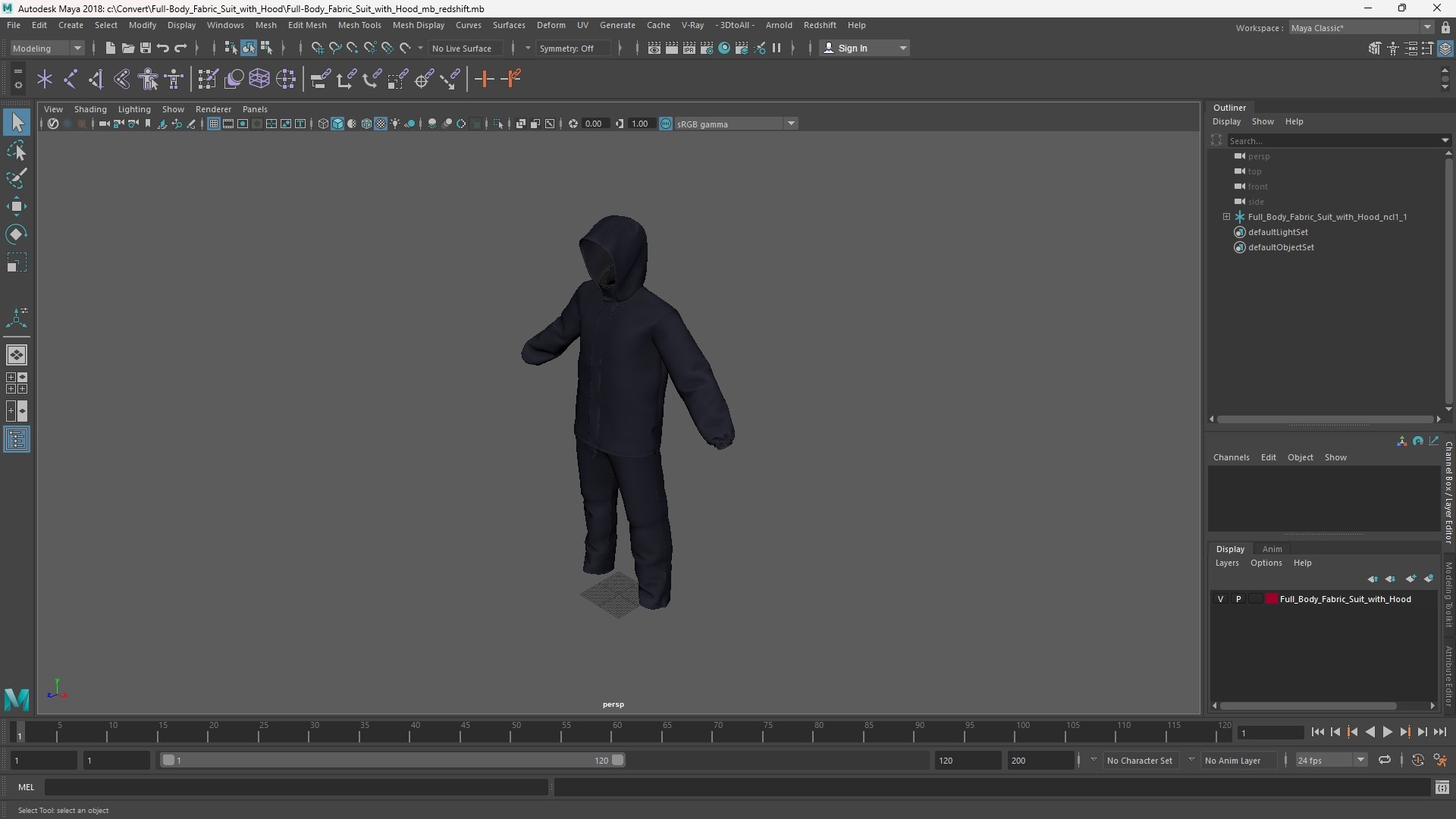This screenshot has width=1456, height=819.
Task: Toggle the Outliner panel layout icon
Action: pos(17,439)
